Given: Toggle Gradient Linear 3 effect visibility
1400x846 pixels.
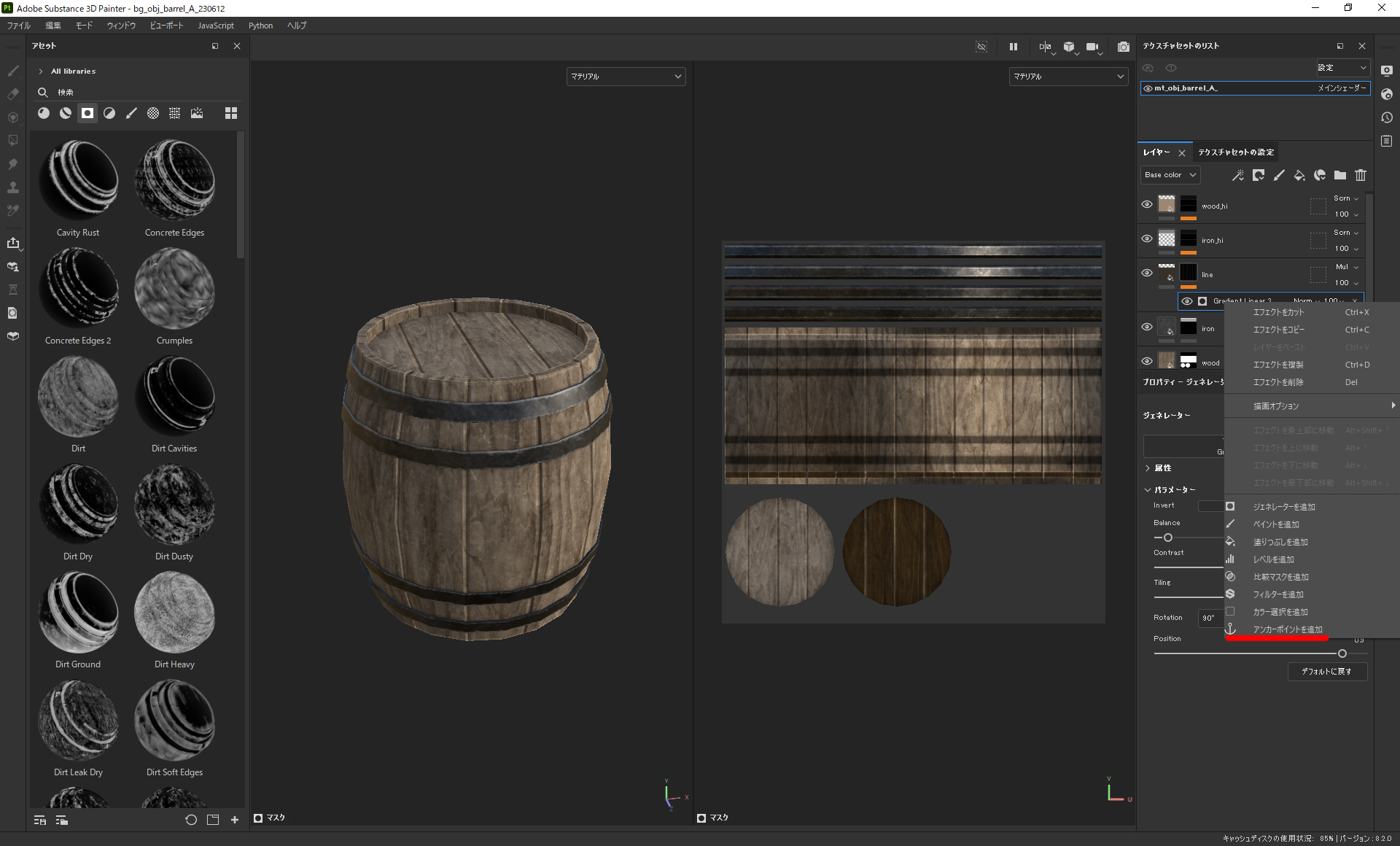Looking at the screenshot, I should pos(1187,301).
